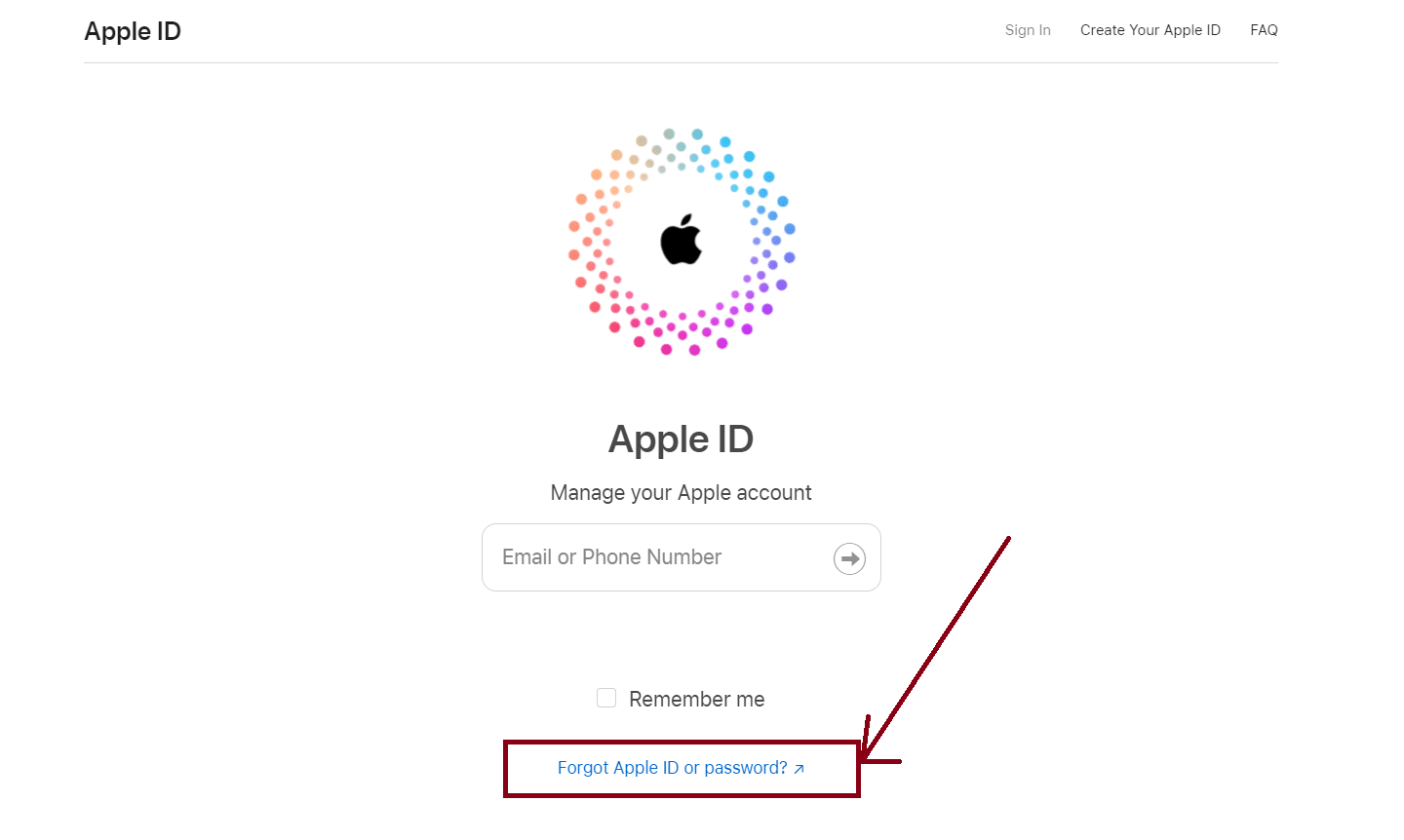The image size is (1404, 840).
Task: Click external-link arrow icon beside Forgot password
Action: 799,769
